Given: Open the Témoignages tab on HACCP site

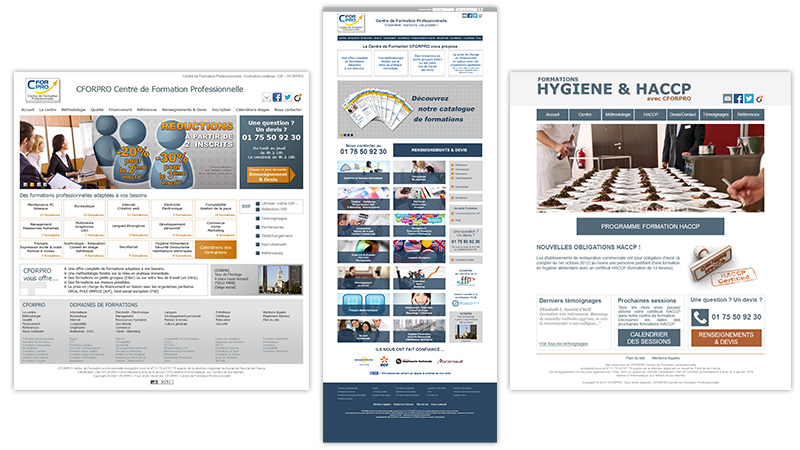Looking at the screenshot, I should (715, 115).
